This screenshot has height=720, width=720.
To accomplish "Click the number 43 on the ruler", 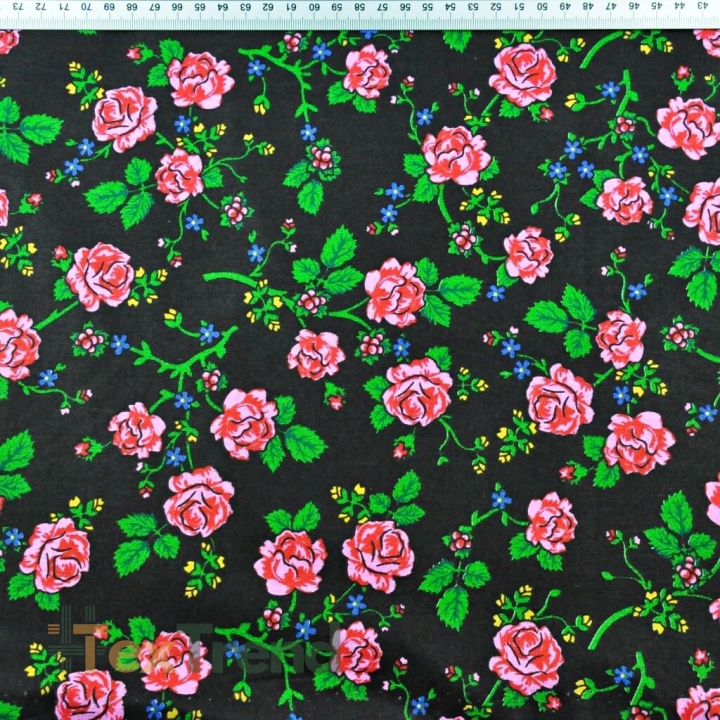I will click(x=702, y=6).
